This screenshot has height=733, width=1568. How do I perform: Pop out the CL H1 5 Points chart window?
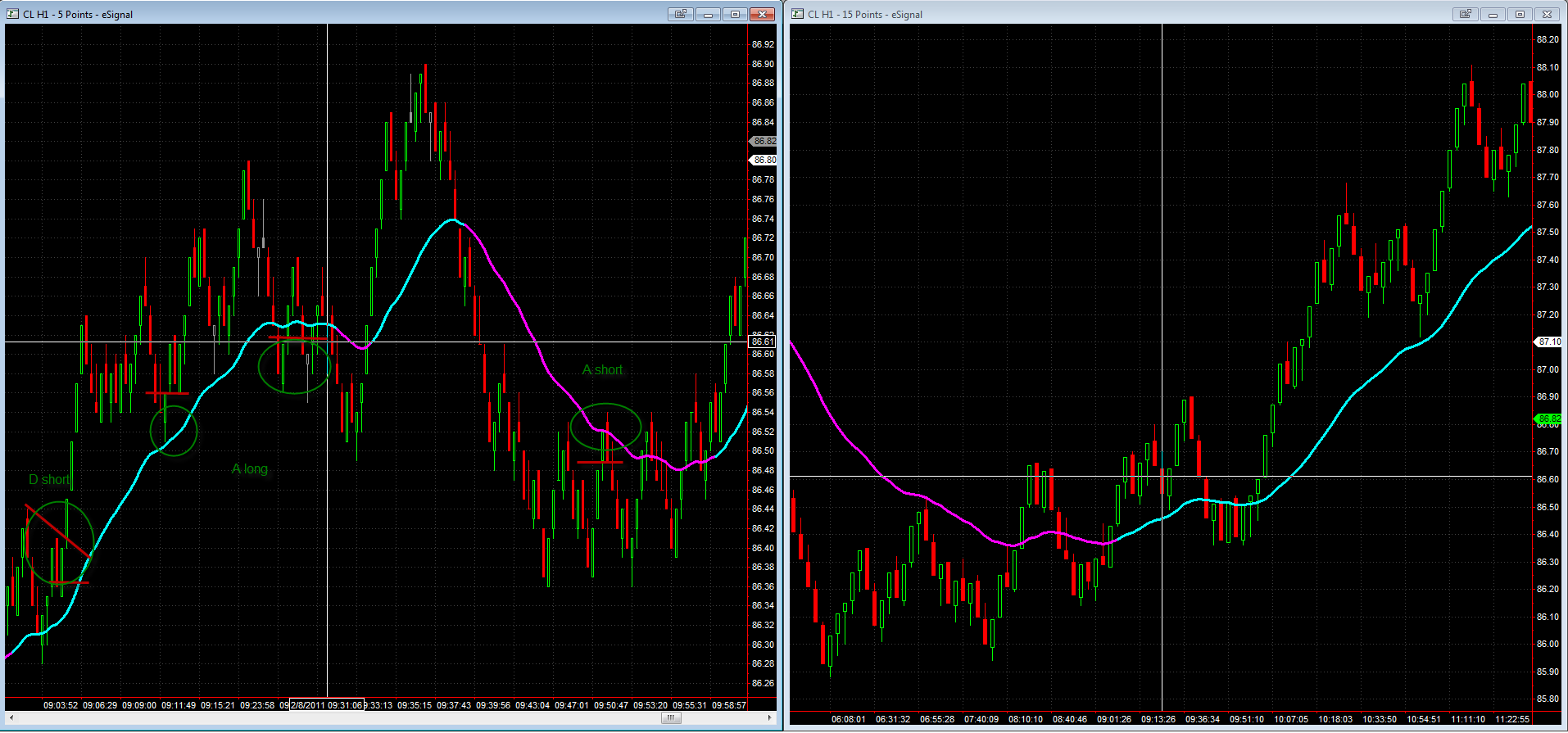680,14
